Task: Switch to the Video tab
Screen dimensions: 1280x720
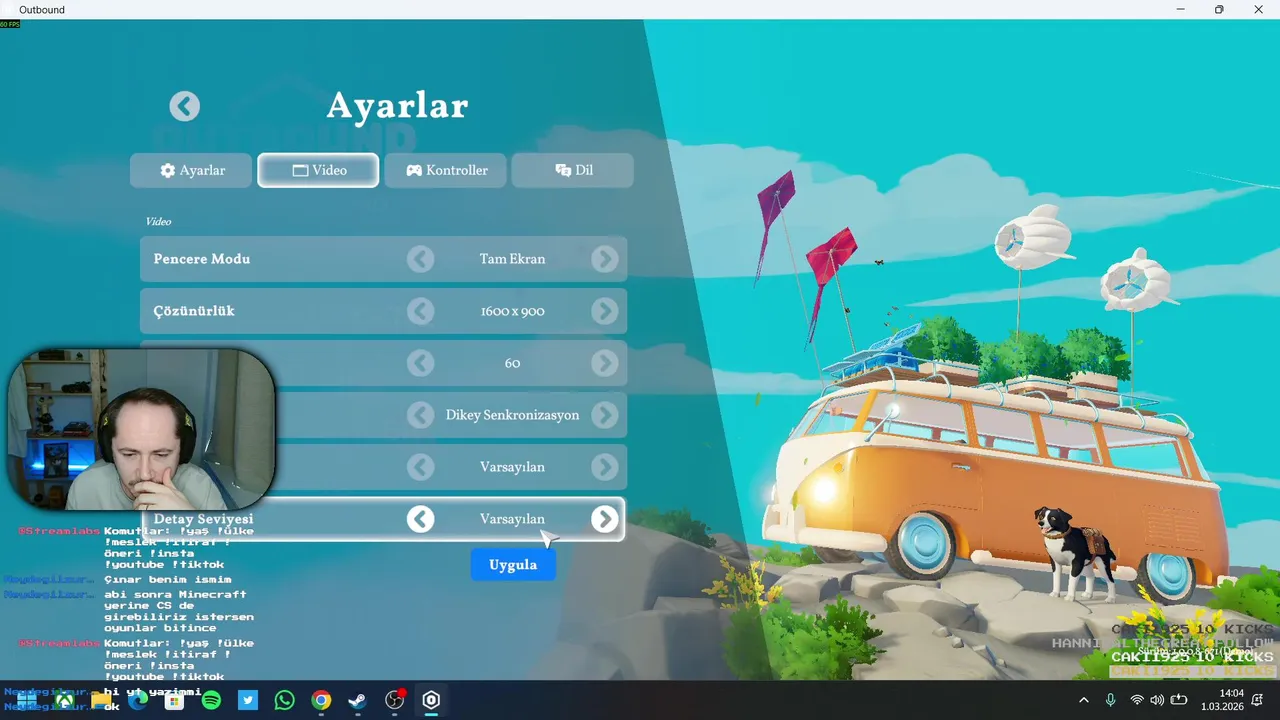Action: point(318,170)
